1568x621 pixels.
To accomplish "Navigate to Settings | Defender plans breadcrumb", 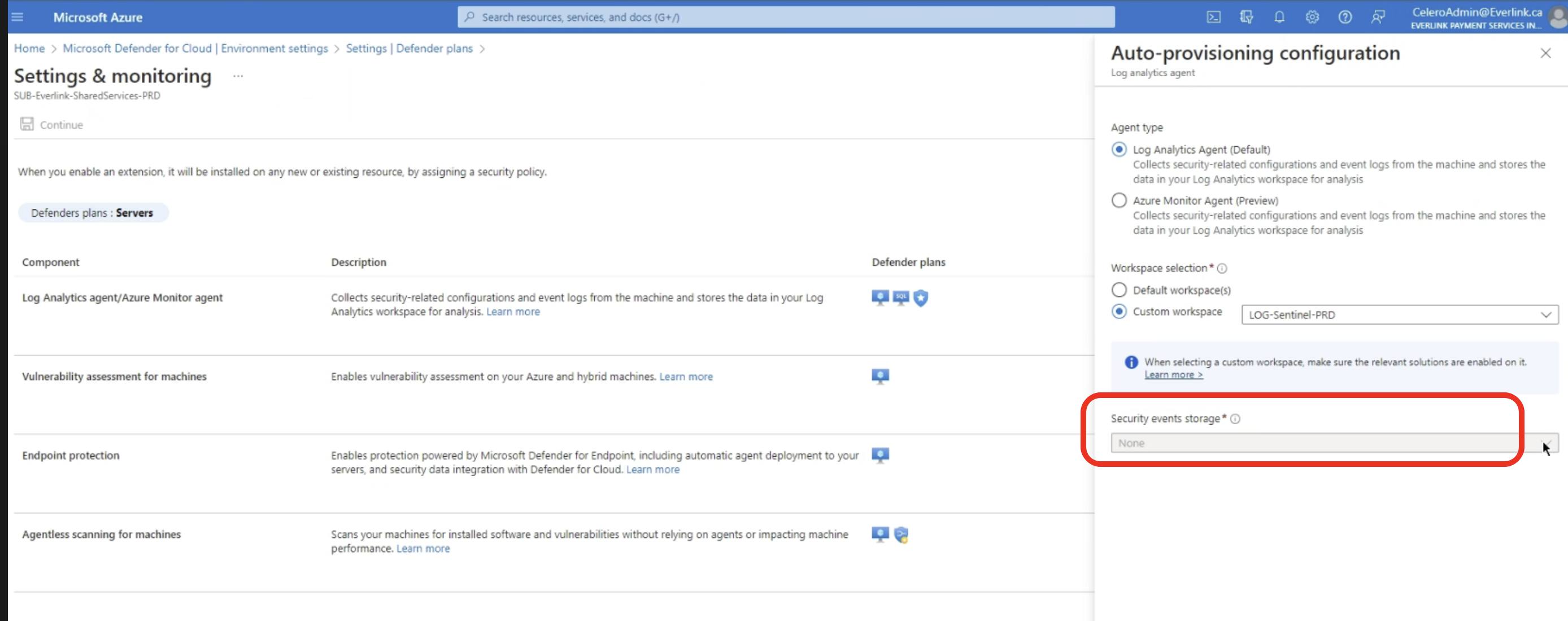I will pyautogui.click(x=409, y=49).
